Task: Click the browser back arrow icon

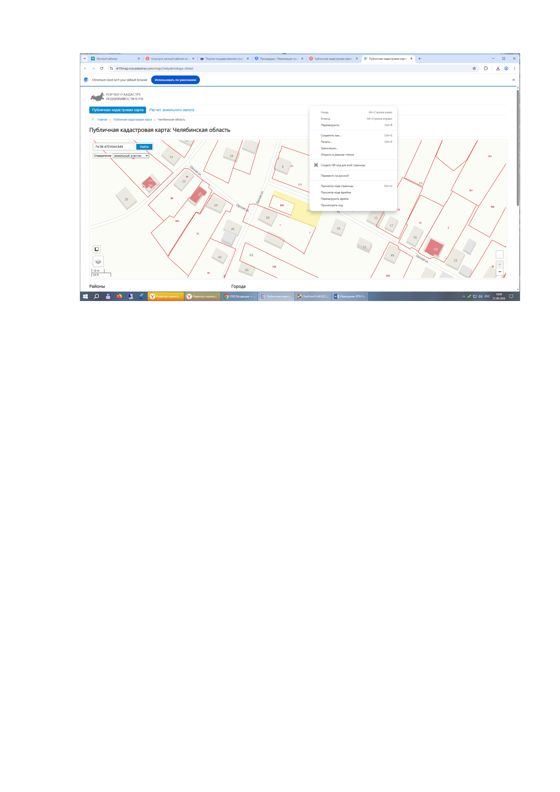Action: [85, 68]
